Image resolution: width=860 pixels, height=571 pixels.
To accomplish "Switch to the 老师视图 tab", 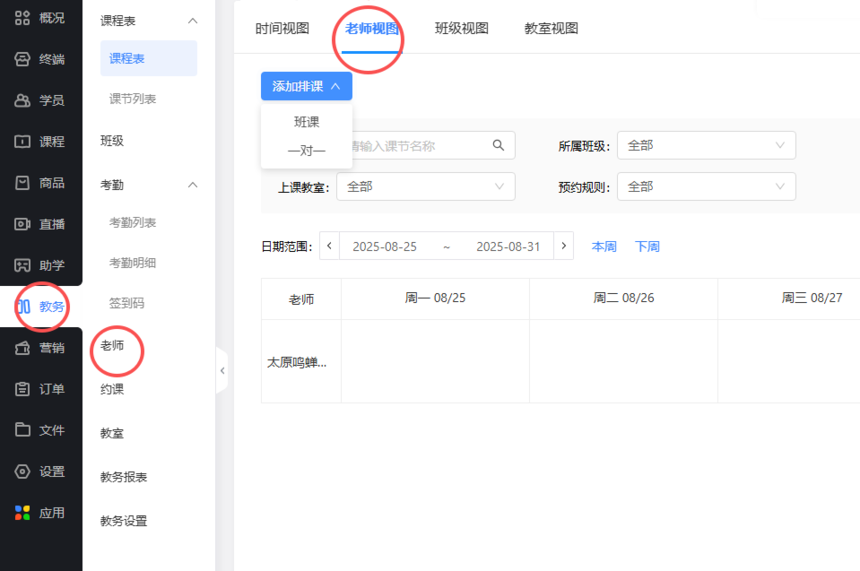I will (x=372, y=28).
